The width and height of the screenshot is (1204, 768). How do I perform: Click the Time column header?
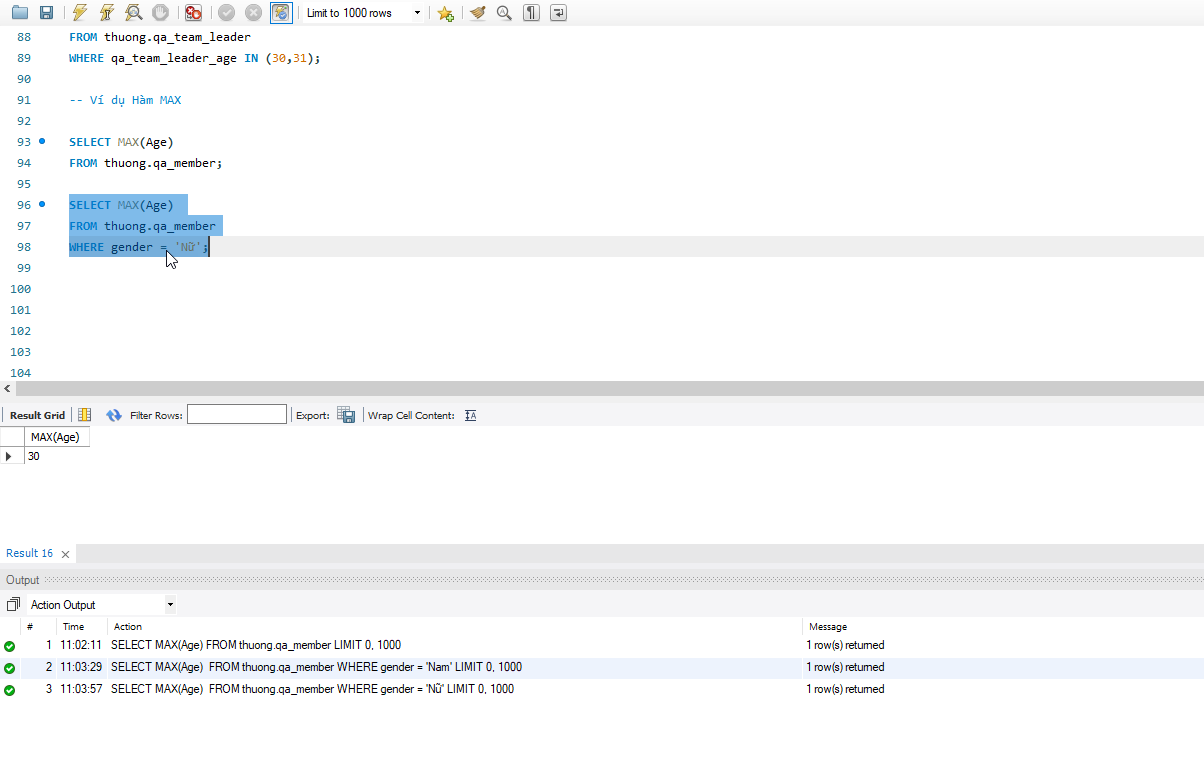tap(73, 626)
